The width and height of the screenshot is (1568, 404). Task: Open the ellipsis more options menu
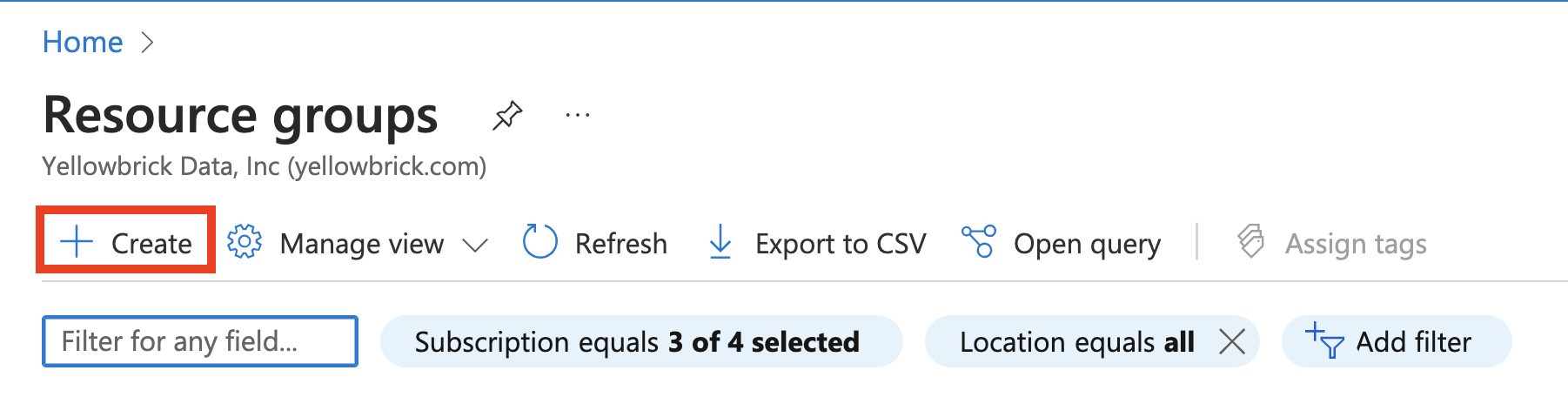(578, 115)
